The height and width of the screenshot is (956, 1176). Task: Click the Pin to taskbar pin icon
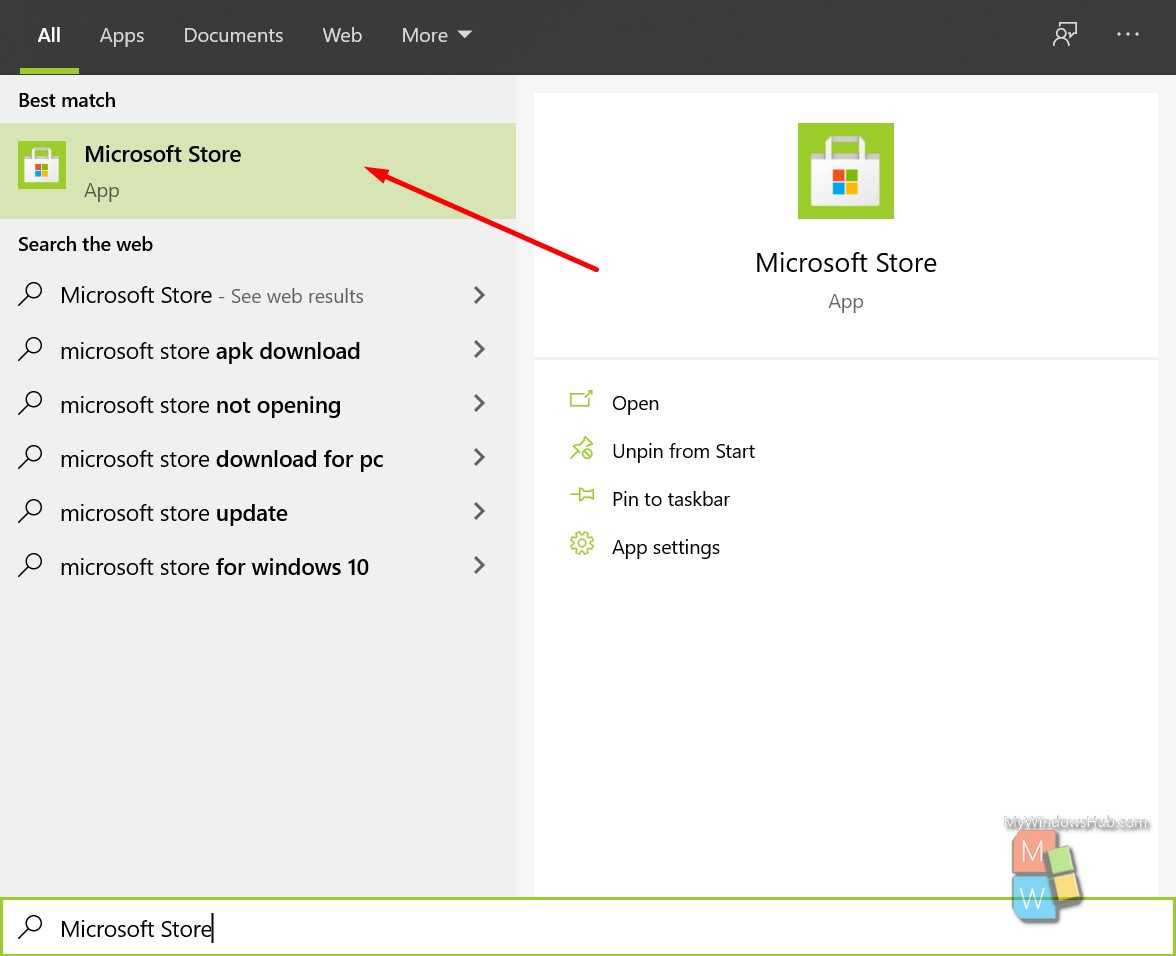click(581, 497)
